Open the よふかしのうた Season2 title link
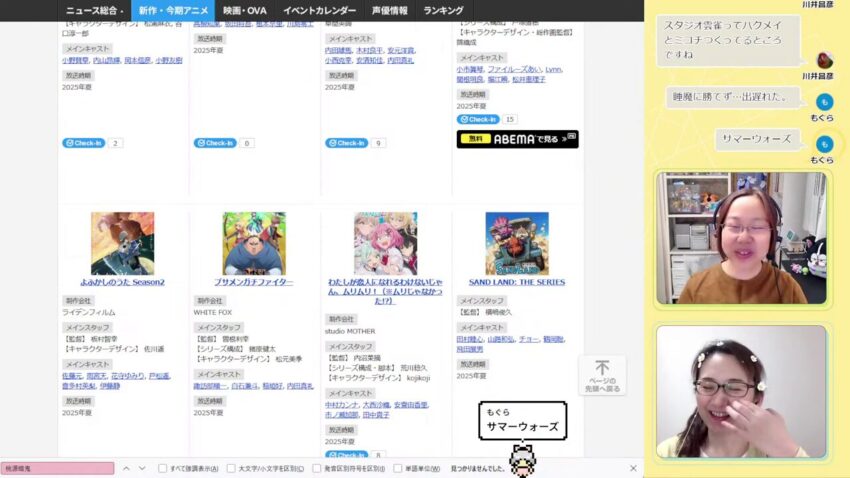This screenshot has width=850, height=478. [x=122, y=282]
